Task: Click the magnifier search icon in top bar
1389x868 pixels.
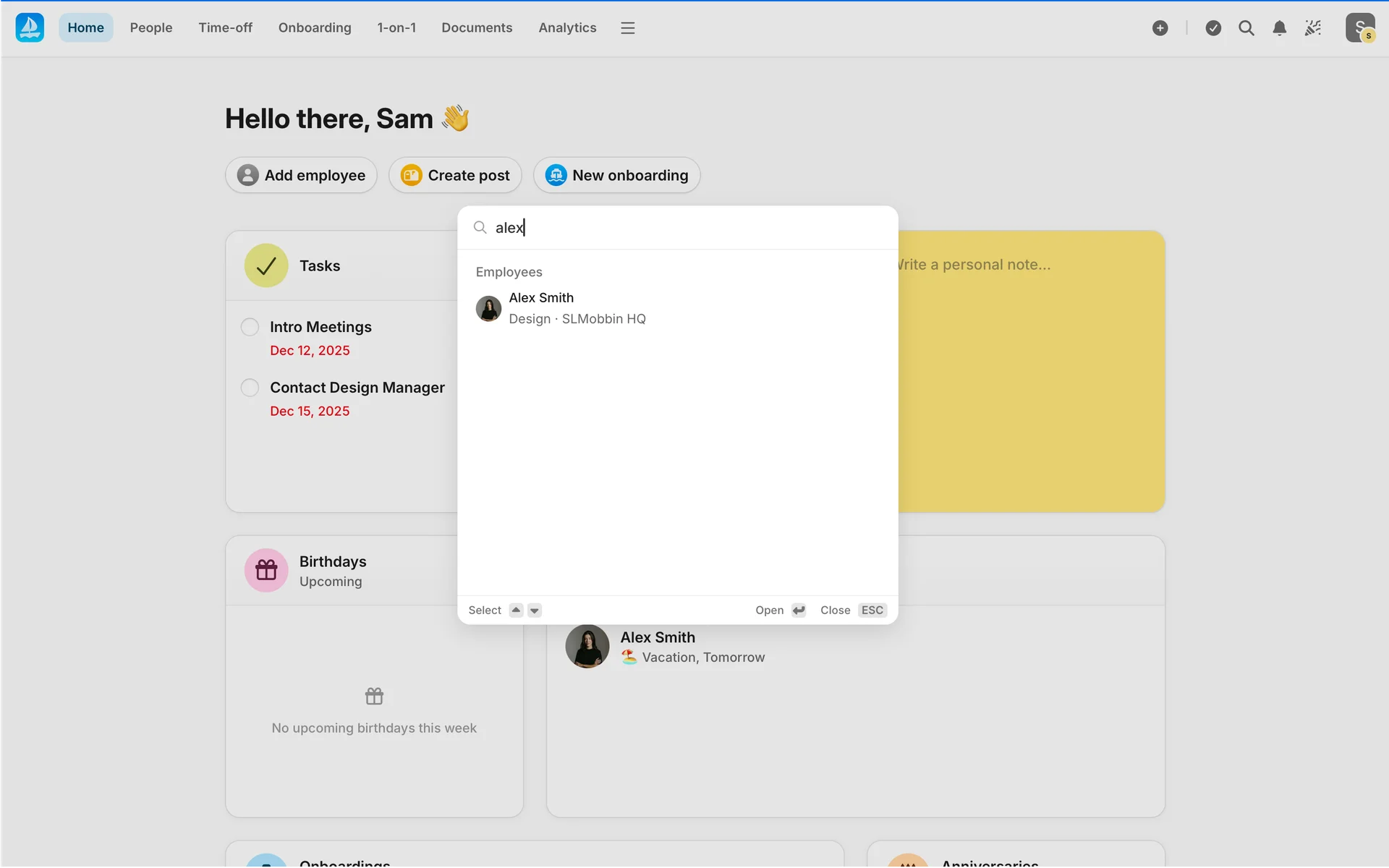Action: pyautogui.click(x=1246, y=27)
